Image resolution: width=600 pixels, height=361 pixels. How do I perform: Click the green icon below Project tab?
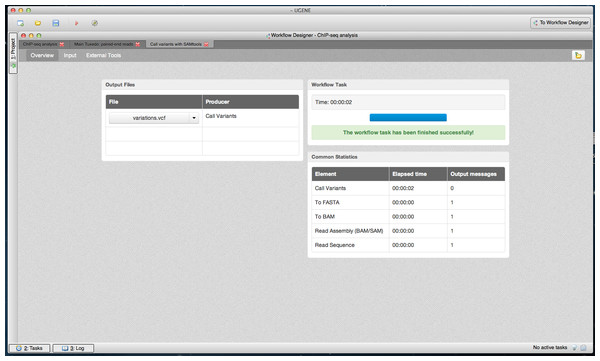[13, 66]
